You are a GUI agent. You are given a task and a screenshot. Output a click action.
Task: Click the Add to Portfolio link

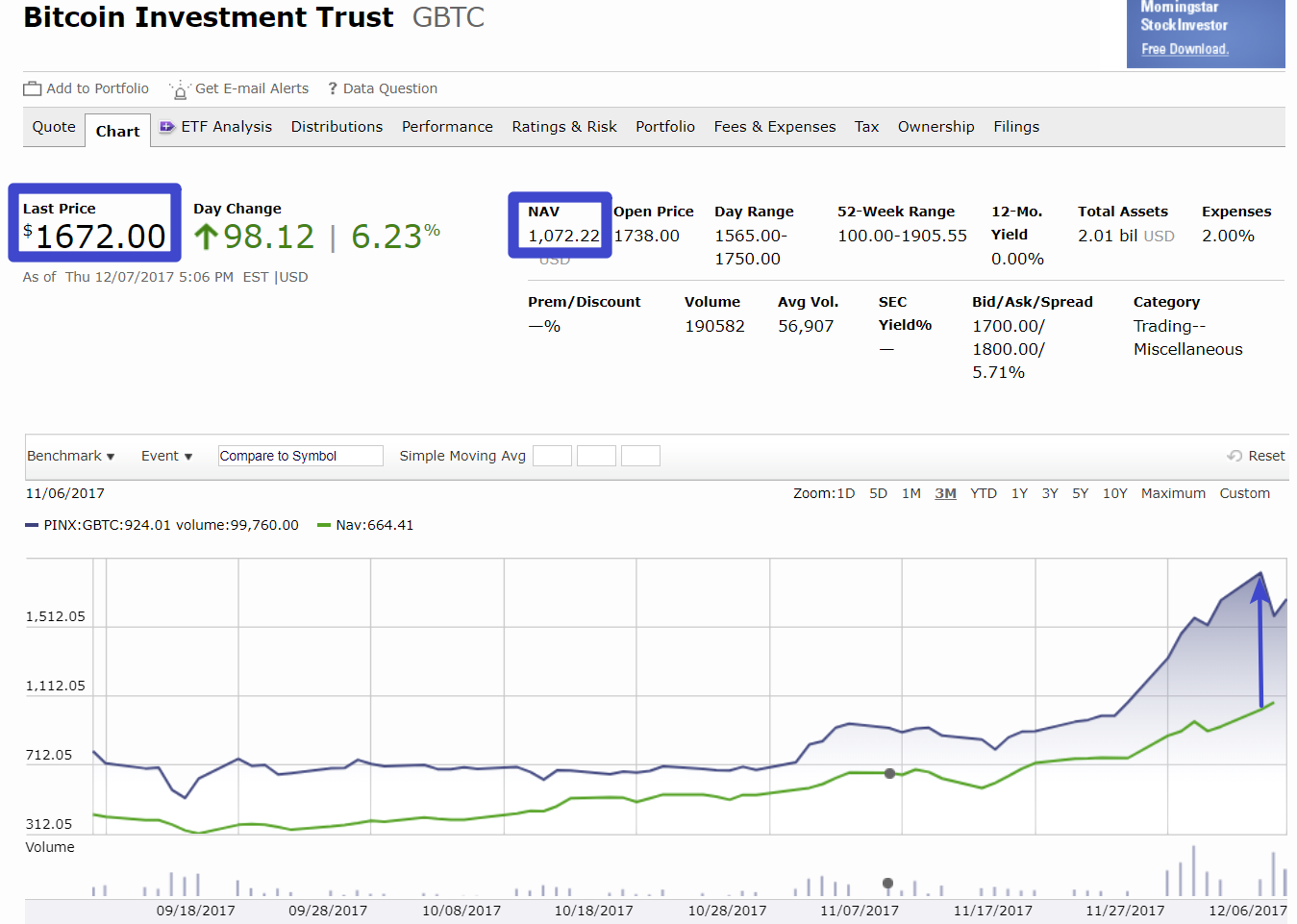tap(97, 88)
